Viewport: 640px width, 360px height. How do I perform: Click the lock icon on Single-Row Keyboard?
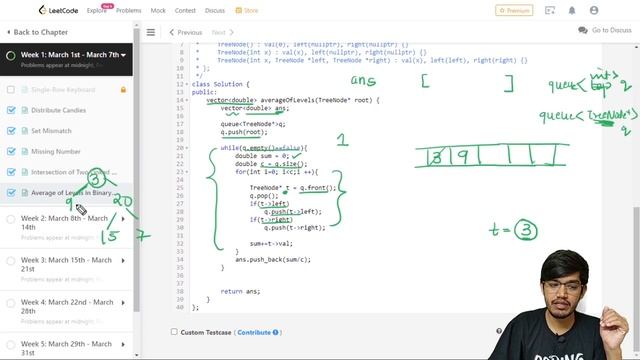123,90
